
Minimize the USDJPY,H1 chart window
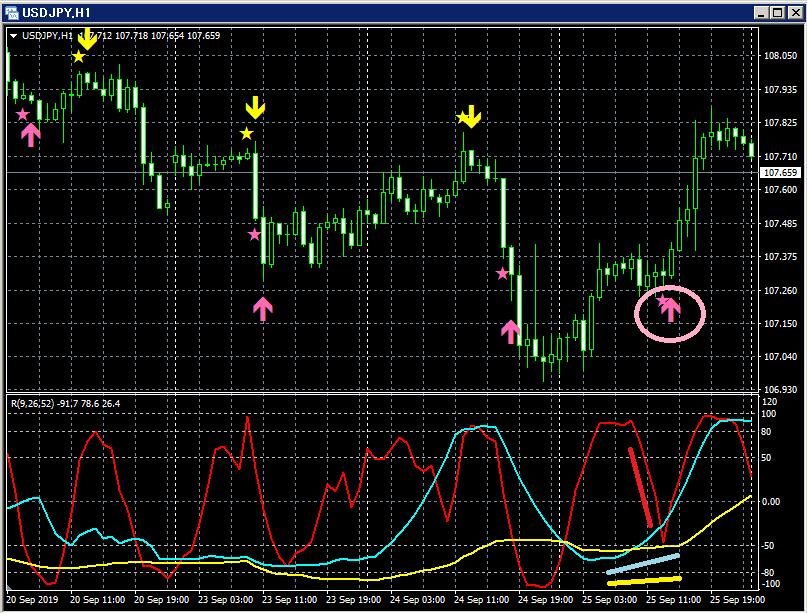(x=762, y=13)
